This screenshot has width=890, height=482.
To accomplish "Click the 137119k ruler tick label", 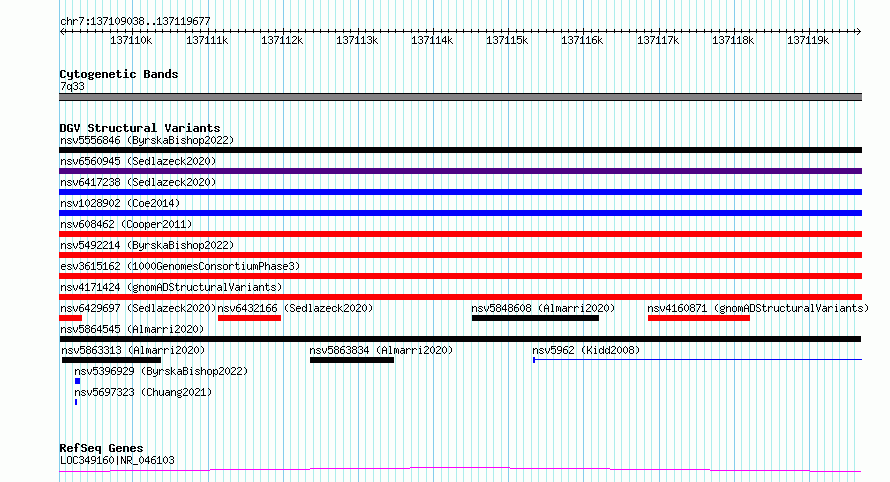I will pos(808,40).
